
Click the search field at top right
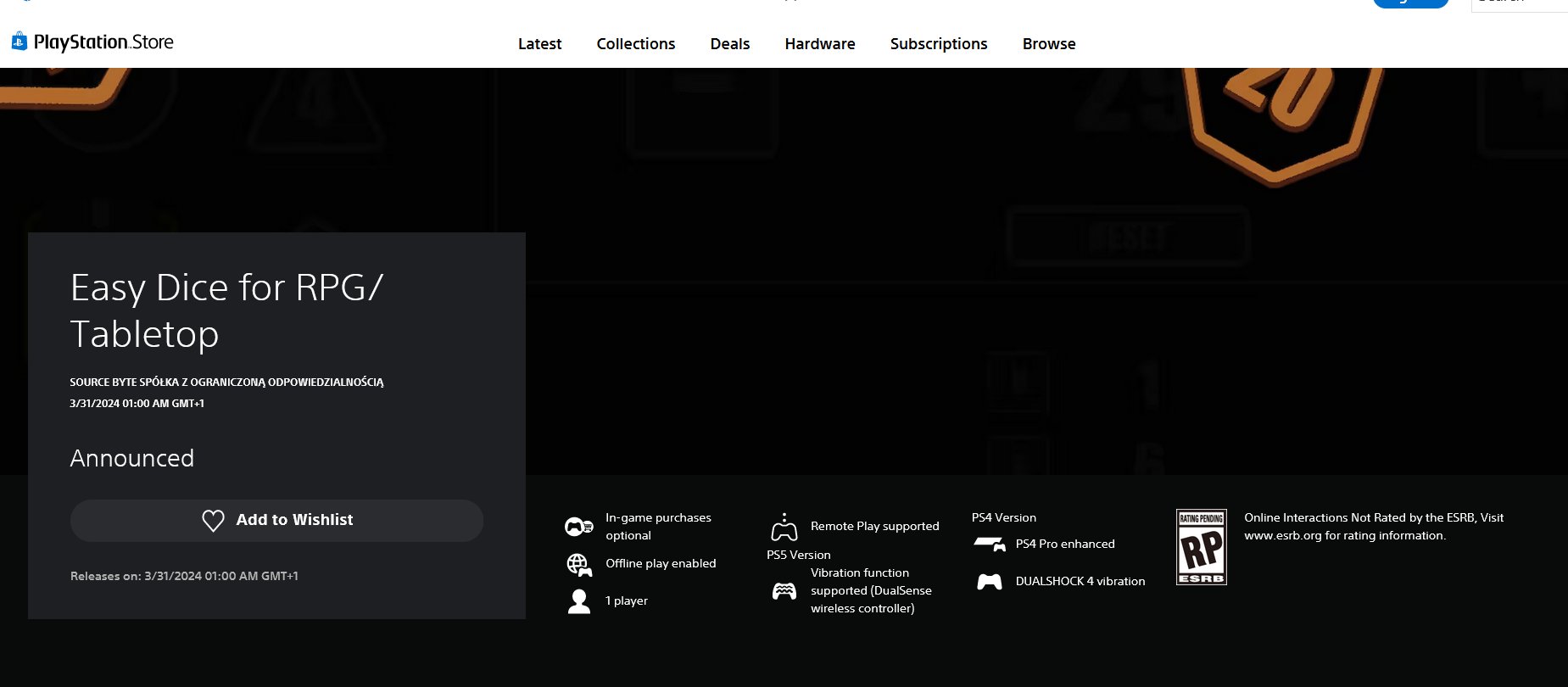1519,5
